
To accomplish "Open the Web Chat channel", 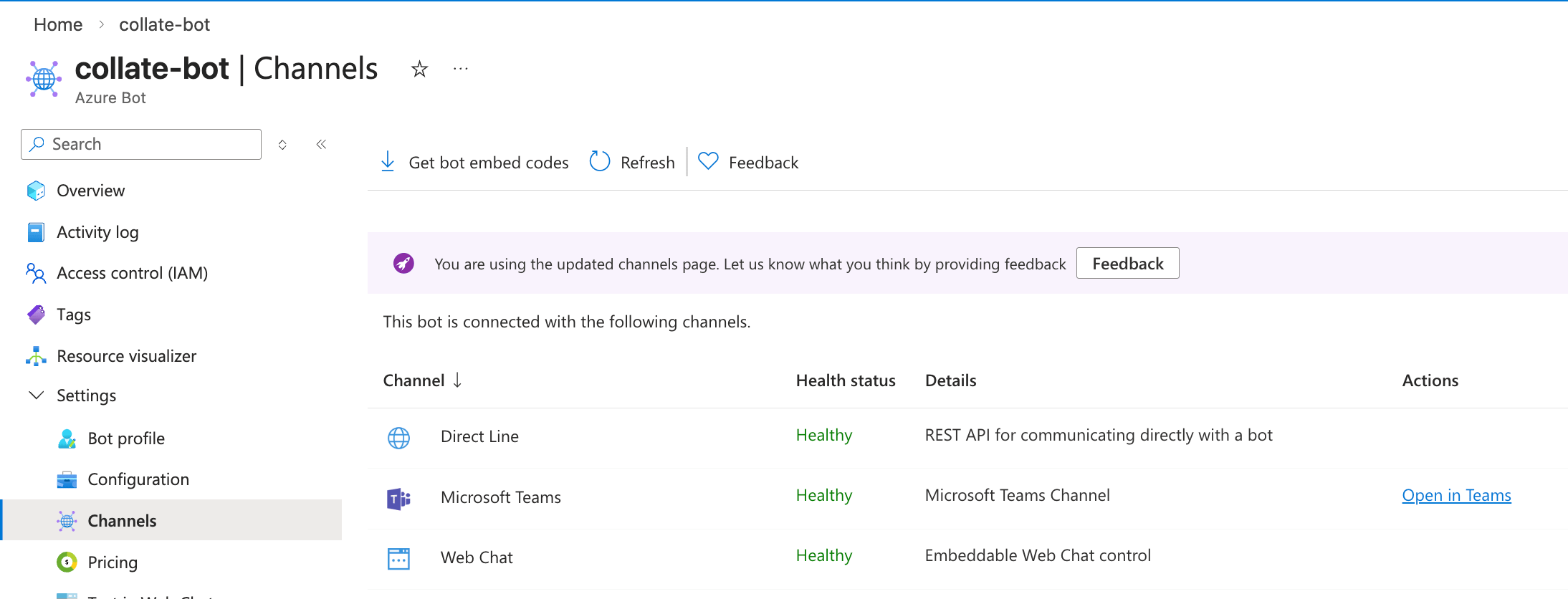I will click(477, 557).
